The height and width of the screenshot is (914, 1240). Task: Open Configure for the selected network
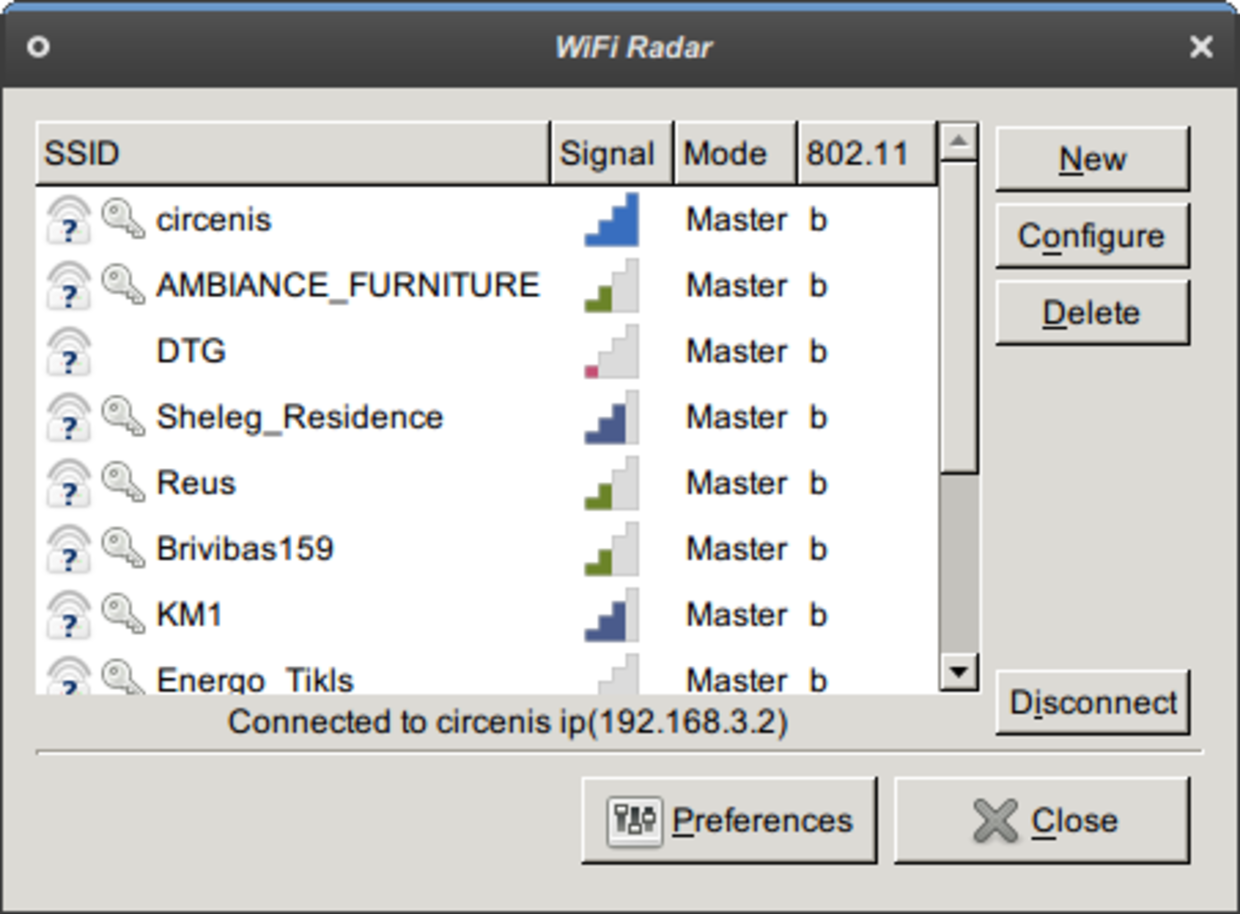1091,237
